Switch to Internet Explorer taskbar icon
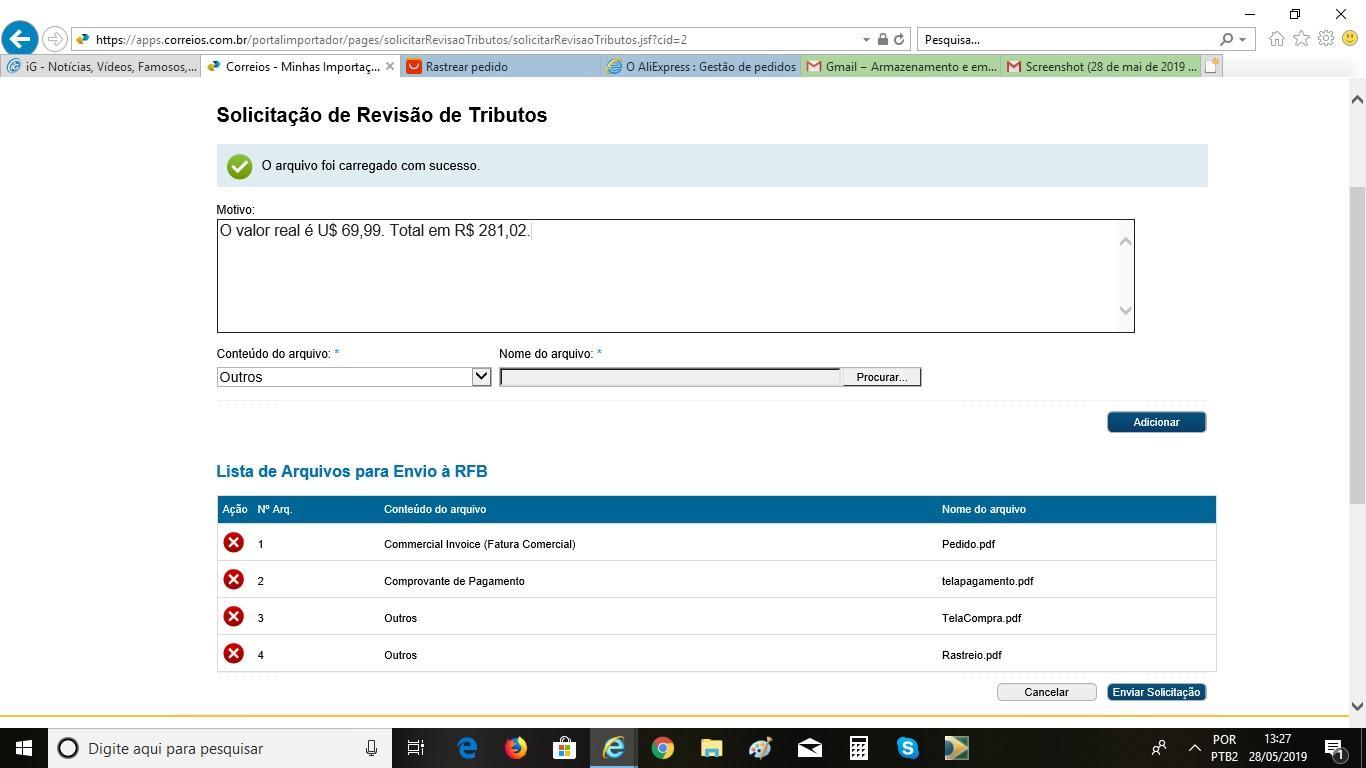 614,748
